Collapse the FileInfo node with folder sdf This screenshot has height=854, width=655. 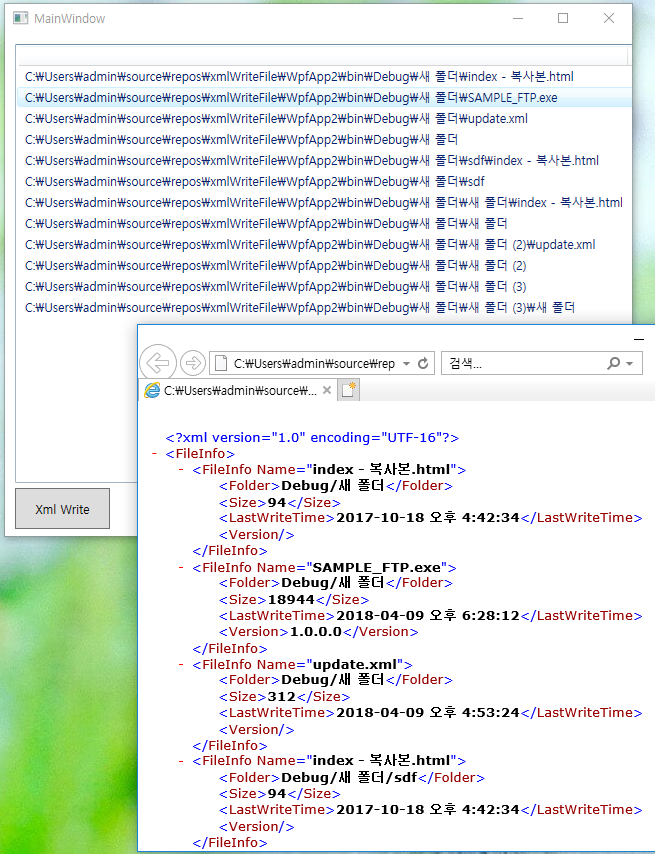181,761
